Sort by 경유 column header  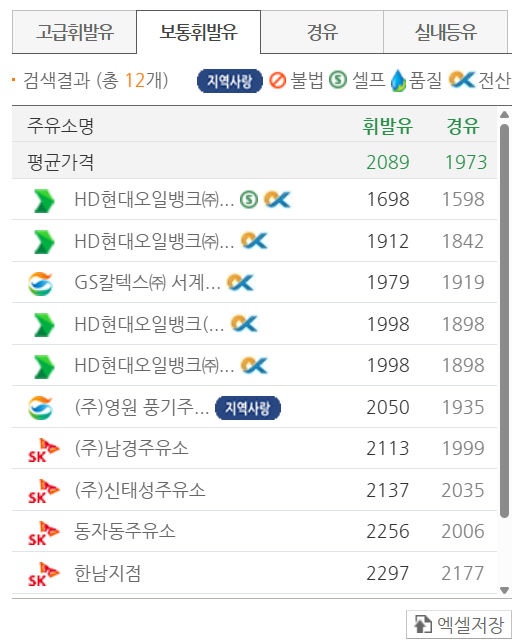[x=463, y=126]
